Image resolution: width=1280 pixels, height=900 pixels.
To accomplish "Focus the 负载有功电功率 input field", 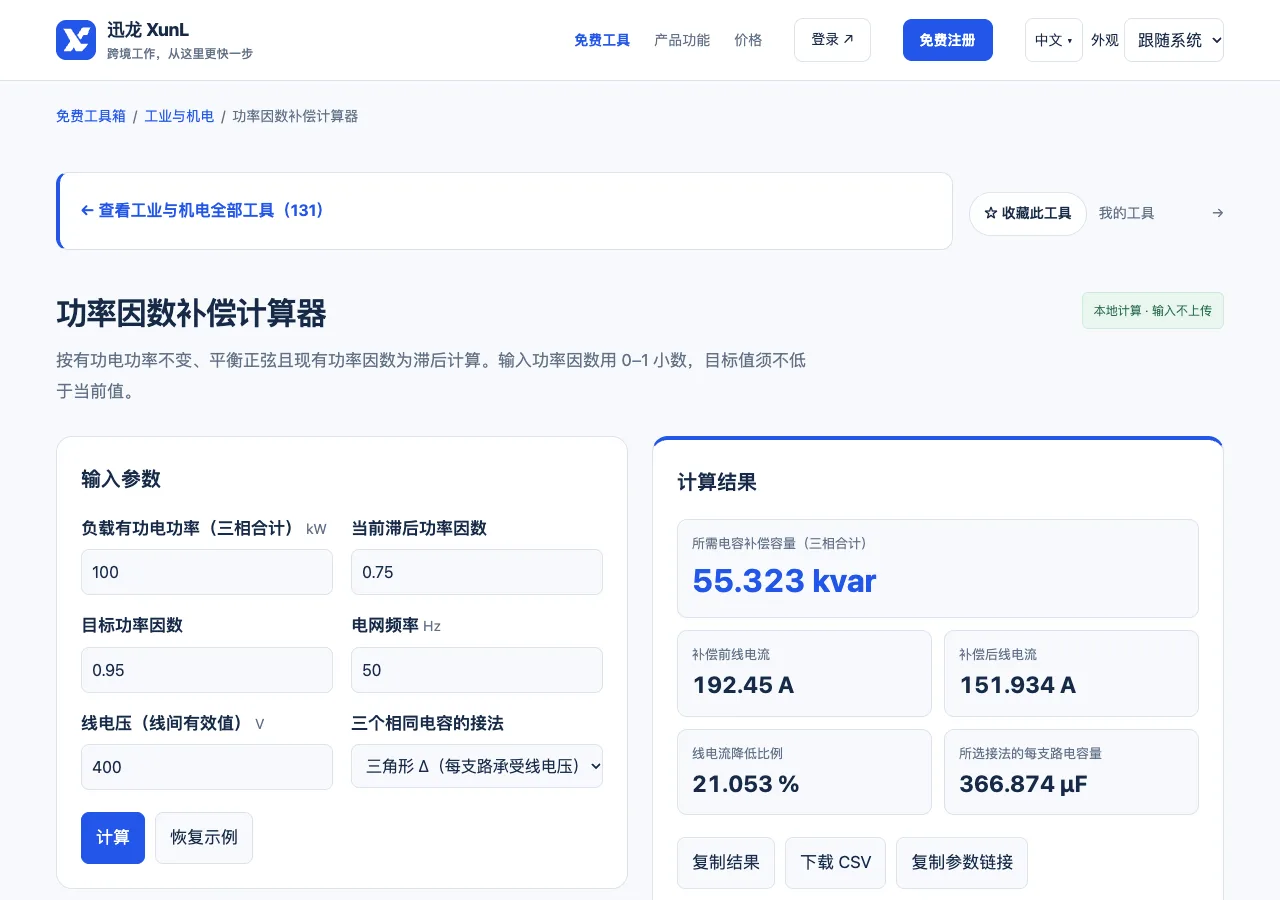I will click(207, 572).
